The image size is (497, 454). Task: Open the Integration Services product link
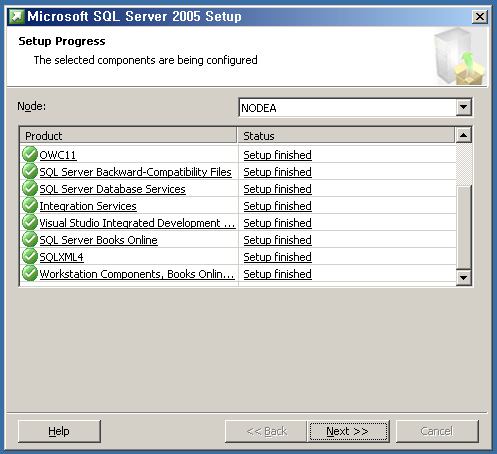[88, 206]
